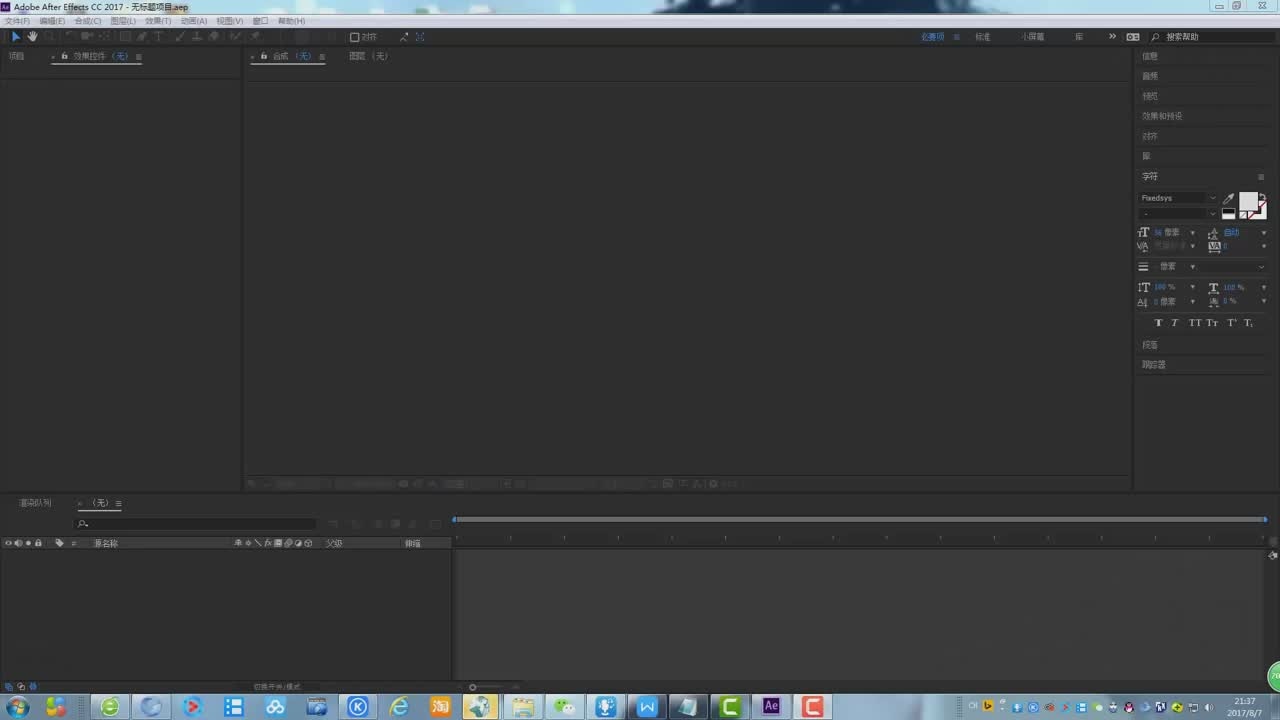Toggle the All Caps (TT) style

pos(1195,323)
